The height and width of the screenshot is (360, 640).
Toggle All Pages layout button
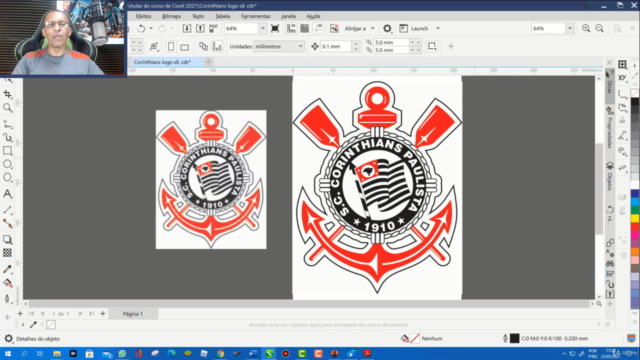tap(203, 46)
